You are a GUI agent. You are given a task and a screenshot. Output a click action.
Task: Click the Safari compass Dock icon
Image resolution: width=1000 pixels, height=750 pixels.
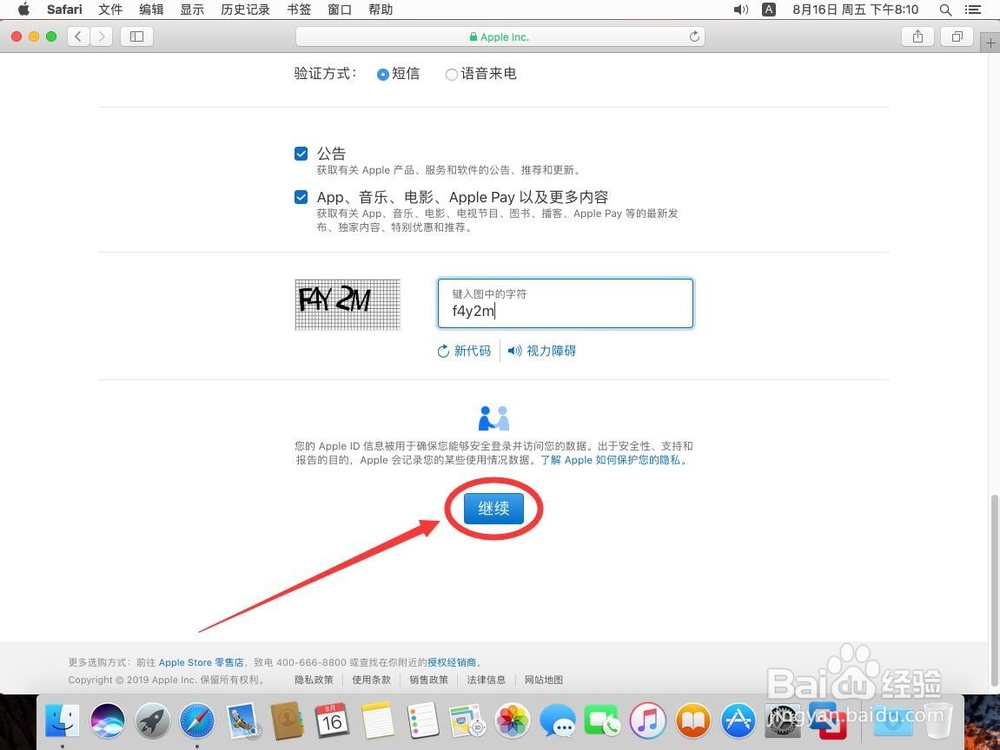tap(197, 720)
